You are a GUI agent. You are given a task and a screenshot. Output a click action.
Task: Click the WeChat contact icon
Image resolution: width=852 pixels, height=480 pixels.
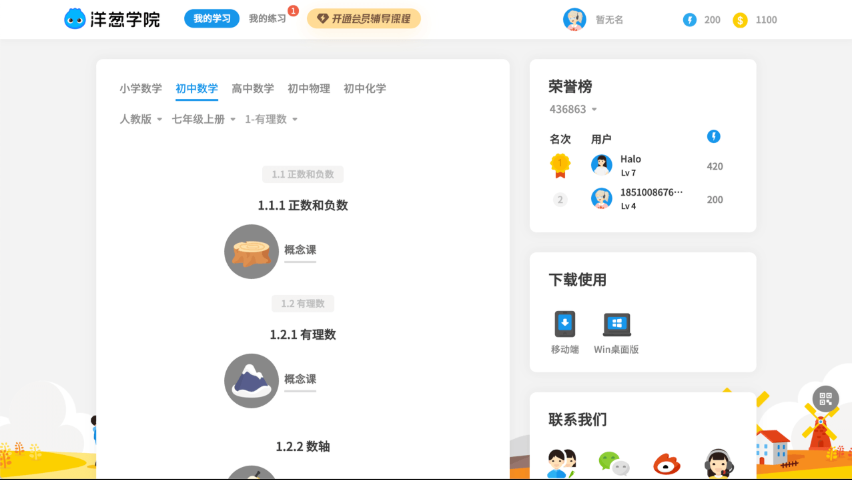[x=613, y=464]
